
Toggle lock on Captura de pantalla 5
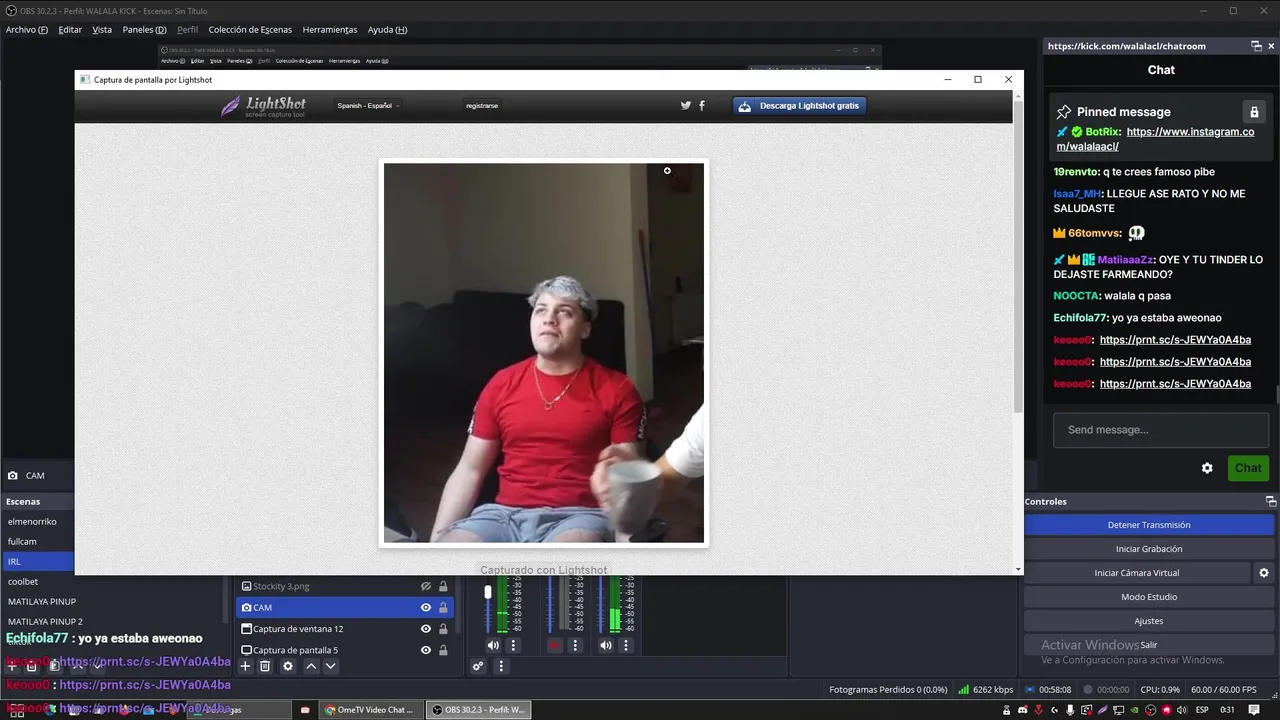pyautogui.click(x=443, y=650)
